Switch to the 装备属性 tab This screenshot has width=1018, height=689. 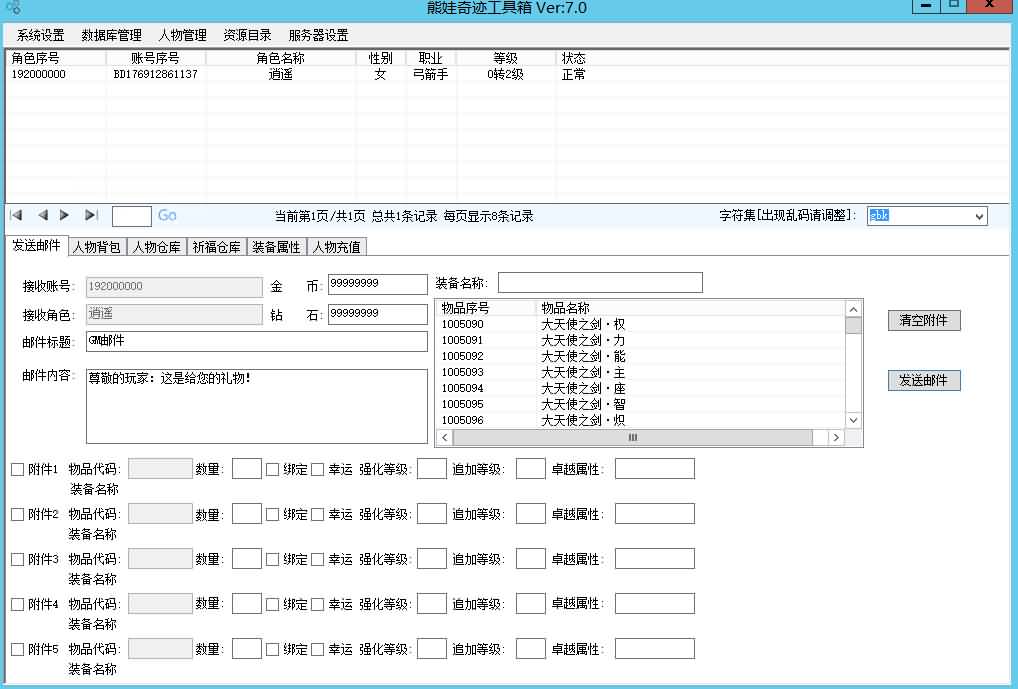pyautogui.click(x=276, y=246)
